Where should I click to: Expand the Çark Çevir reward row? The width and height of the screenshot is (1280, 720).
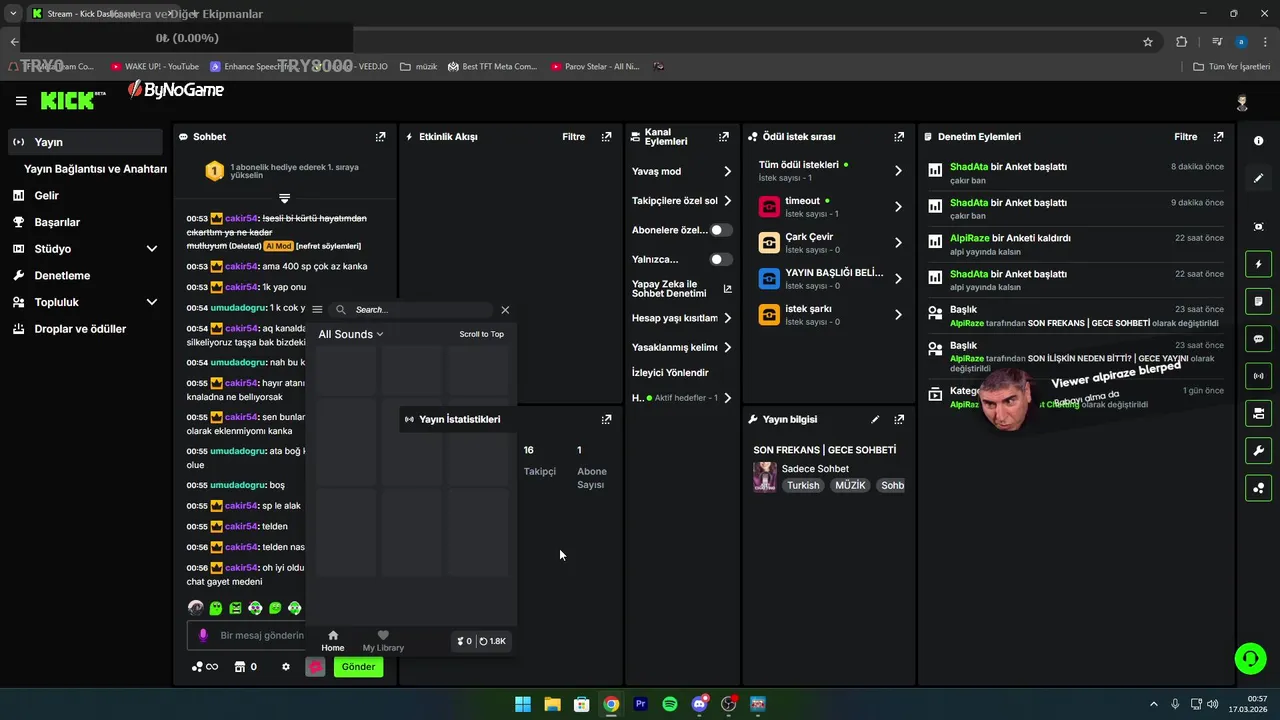[898, 243]
